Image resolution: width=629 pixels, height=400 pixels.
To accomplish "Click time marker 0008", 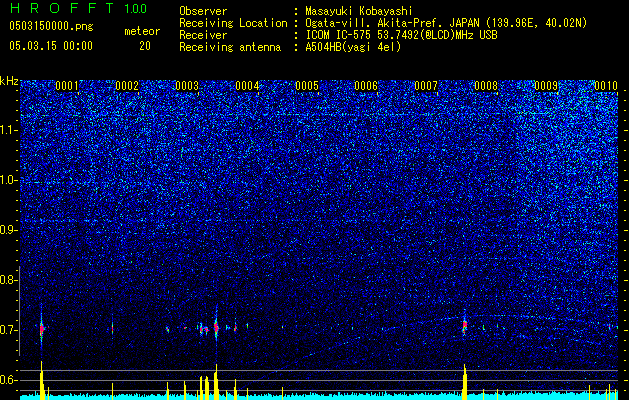I will coord(486,86).
